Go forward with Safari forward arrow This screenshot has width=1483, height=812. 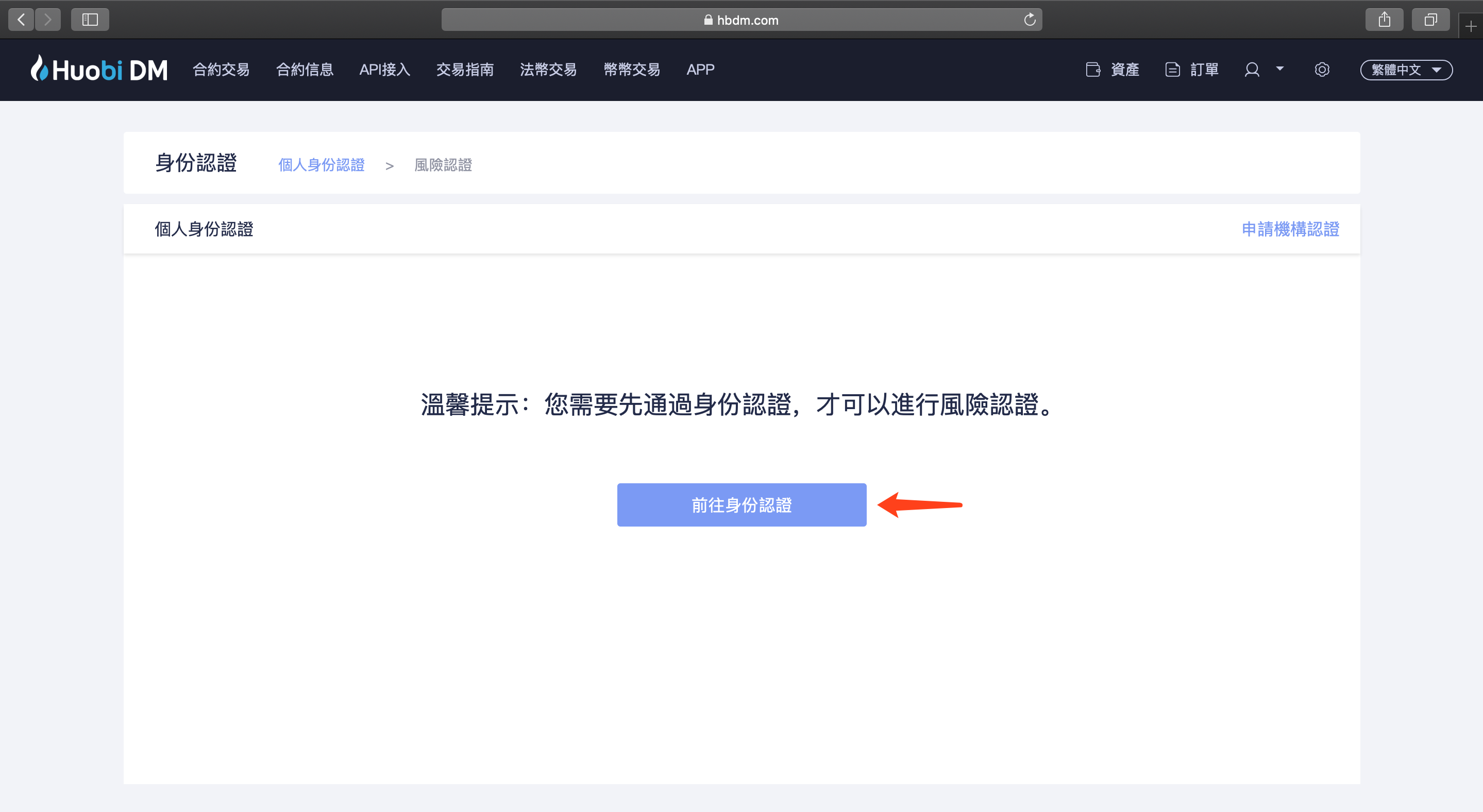click(x=48, y=20)
